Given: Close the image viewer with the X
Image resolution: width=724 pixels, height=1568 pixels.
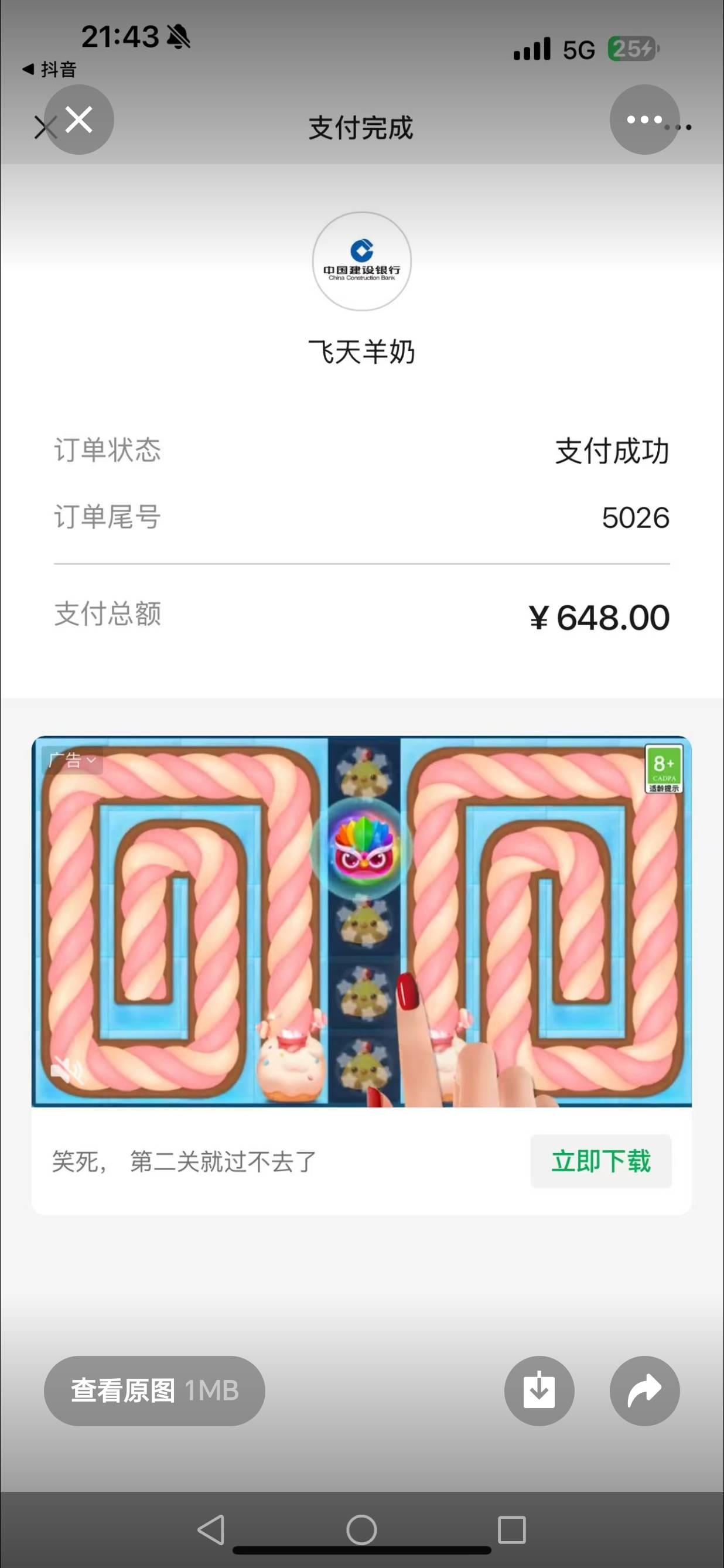Looking at the screenshot, I should (79, 120).
